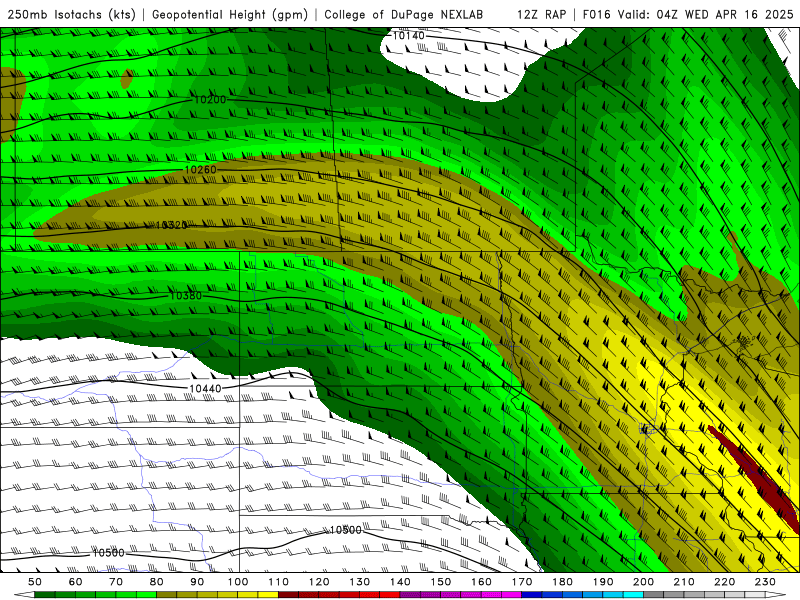
Task: Click the 50 value on the color scale
Action: click(35, 582)
